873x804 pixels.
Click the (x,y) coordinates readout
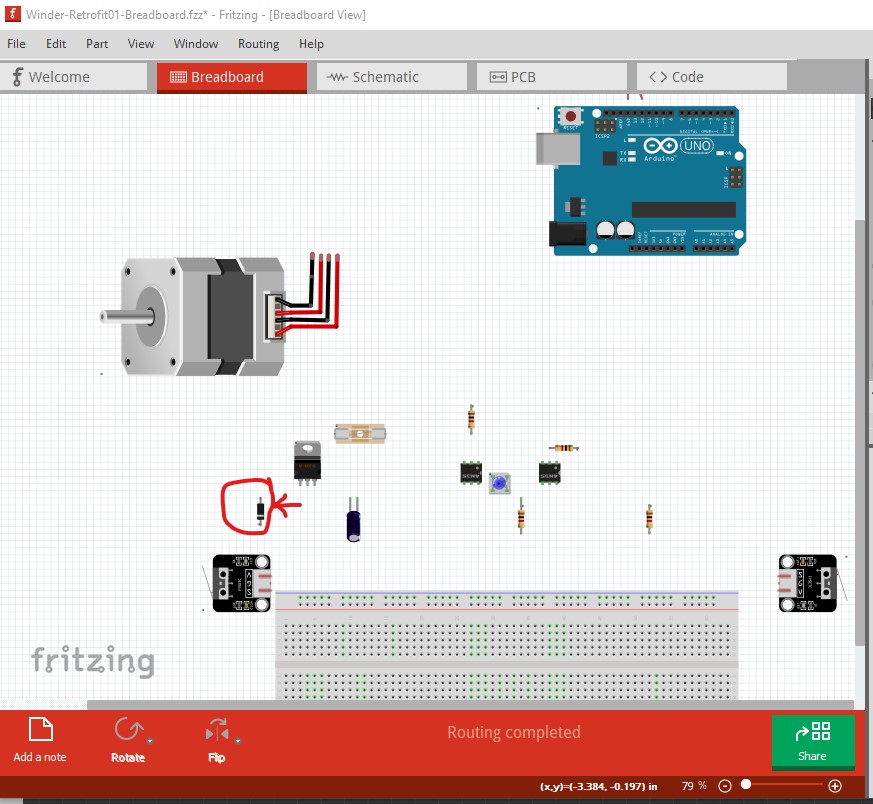coord(599,786)
